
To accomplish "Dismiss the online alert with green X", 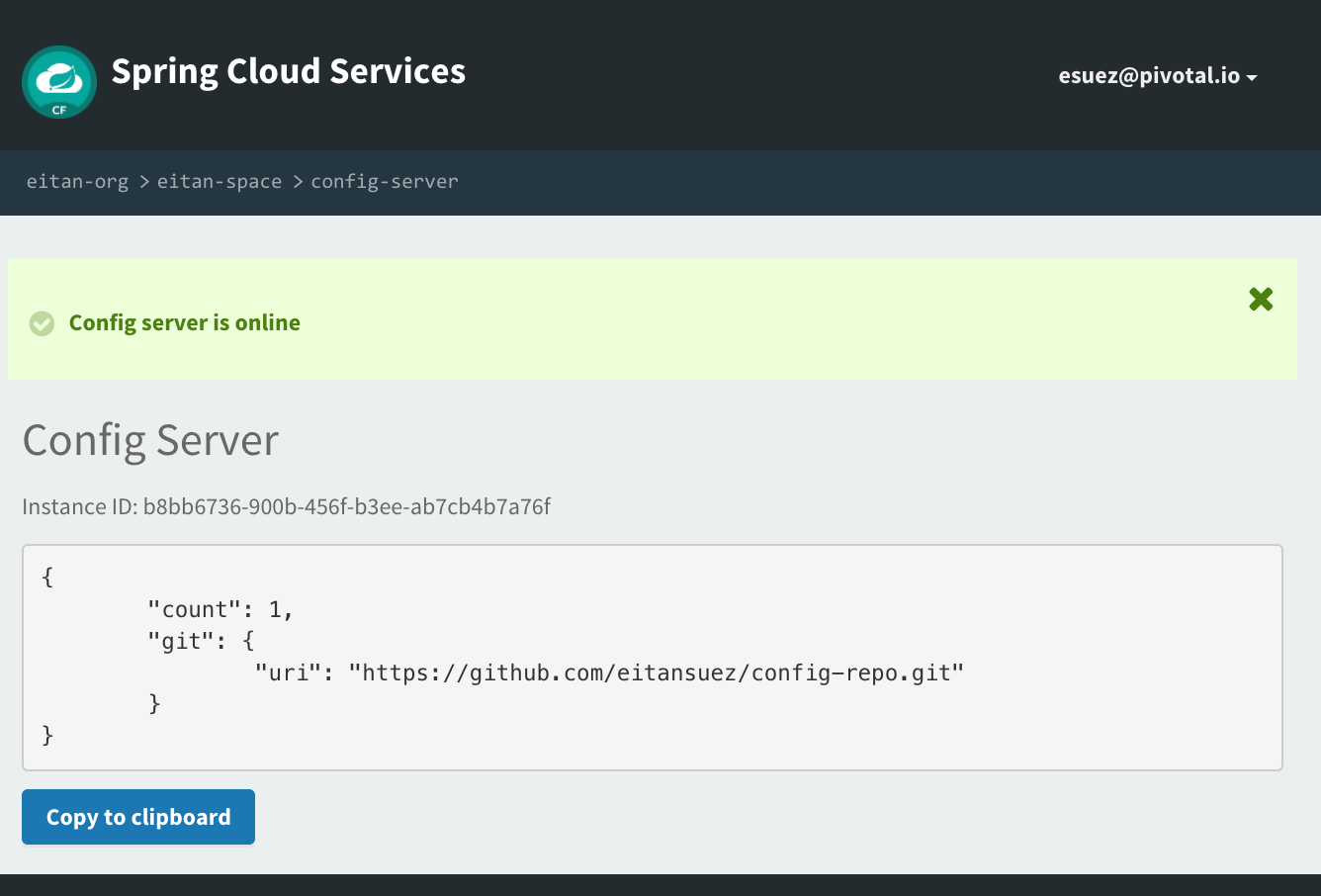I will click(1261, 299).
